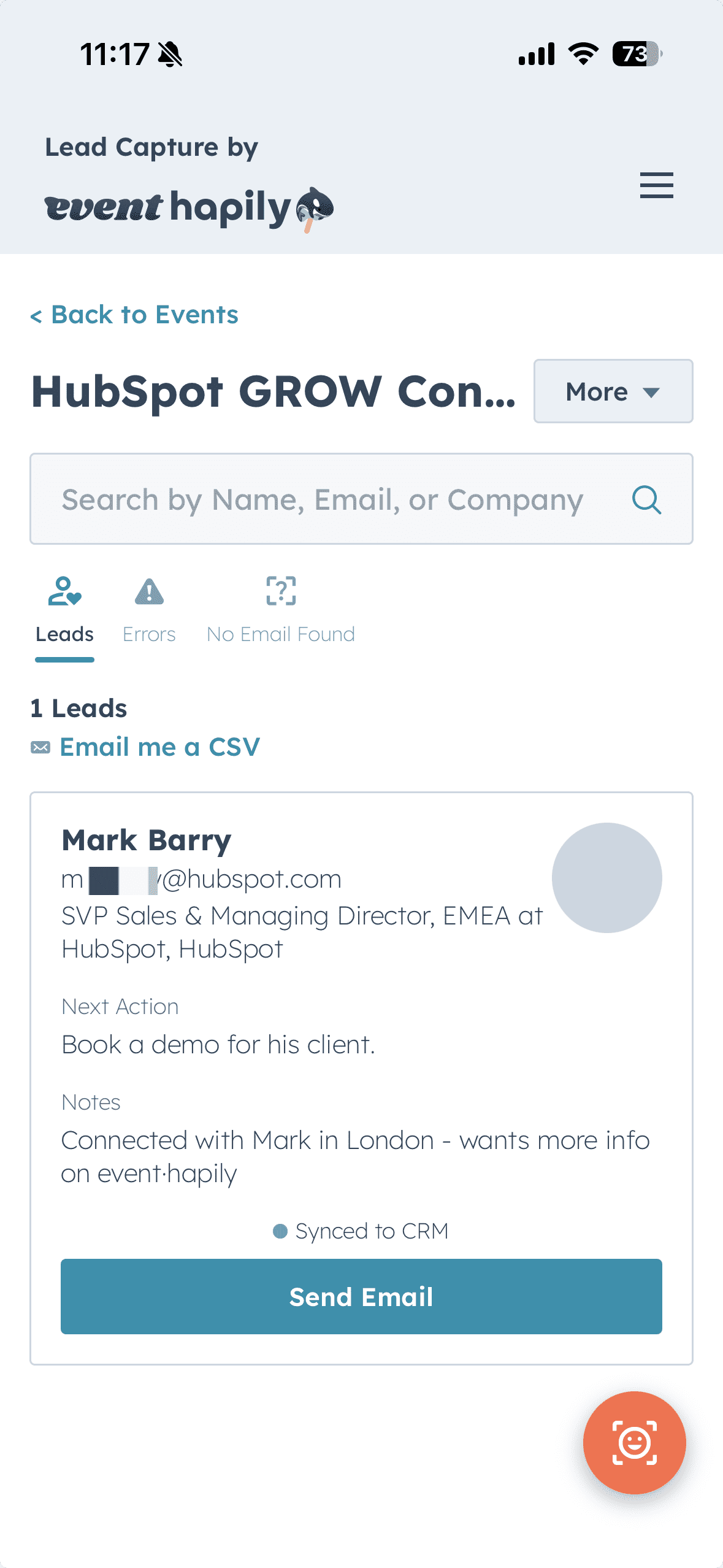Switch to the No Email Found tab
The image size is (723, 1568).
point(281,634)
